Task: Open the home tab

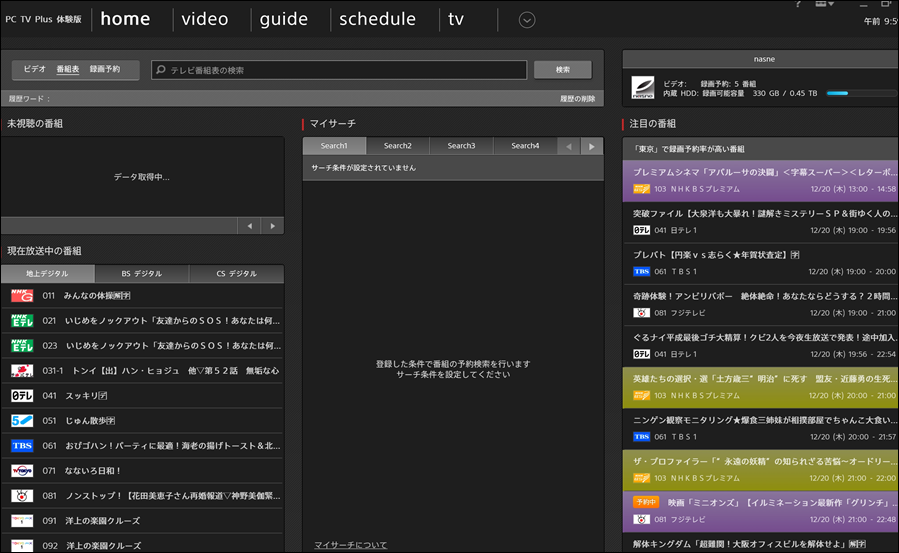Action: (x=125, y=19)
